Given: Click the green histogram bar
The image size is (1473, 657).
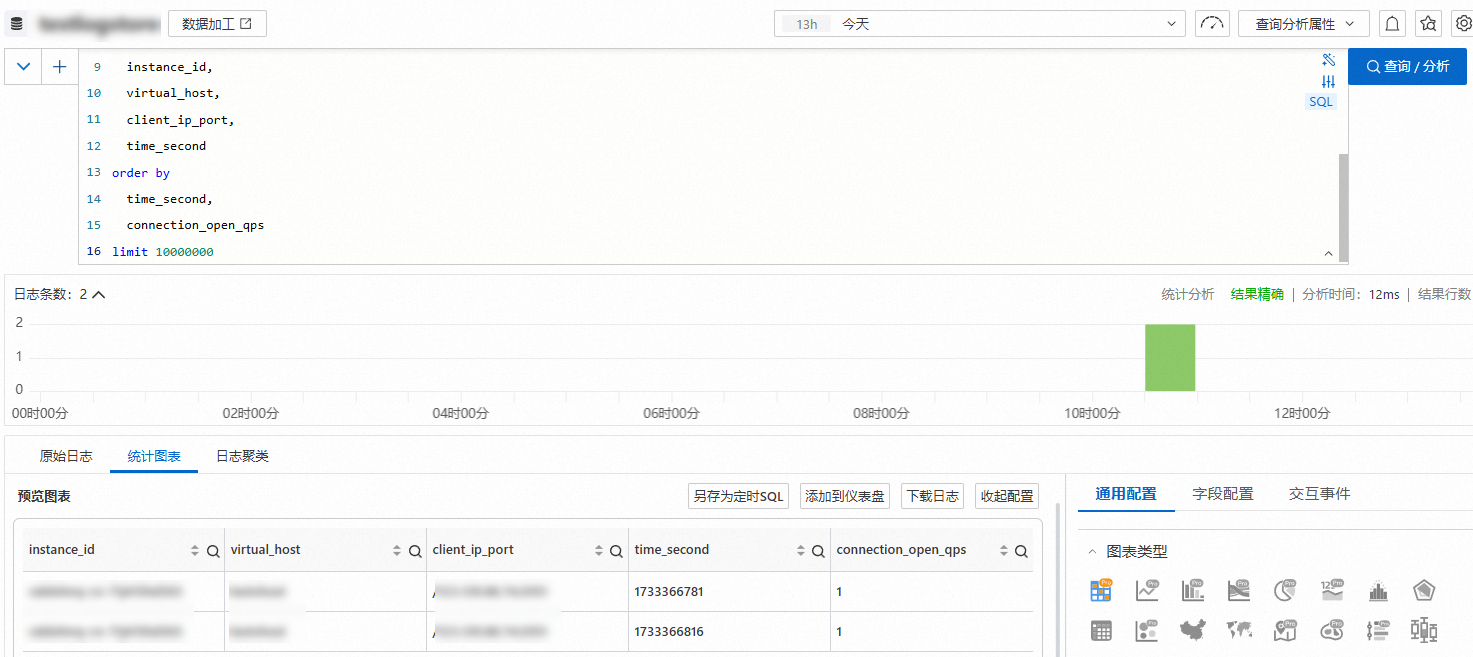Looking at the screenshot, I should [1170, 357].
